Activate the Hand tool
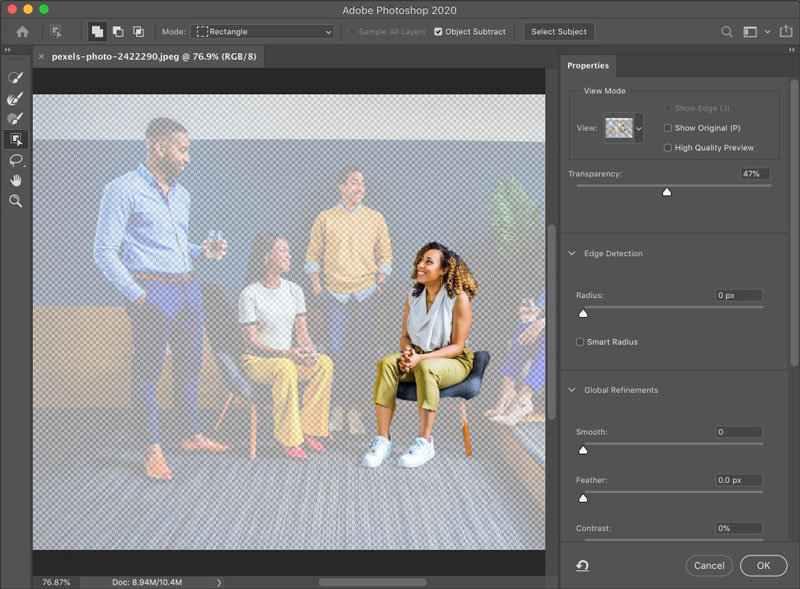The width and height of the screenshot is (800, 589). tap(15, 180)
